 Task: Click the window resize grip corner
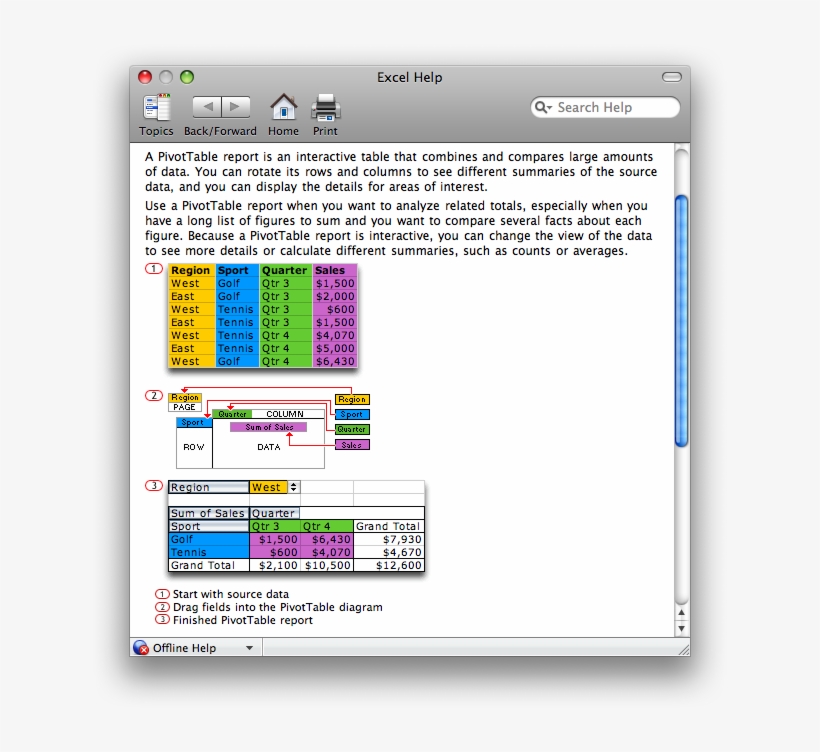(684, 650)
